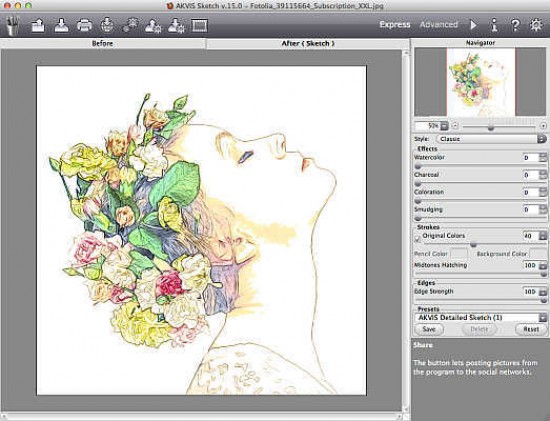550x421 pixels.
Task: Click the Save preset button
Action: [429, 329]
